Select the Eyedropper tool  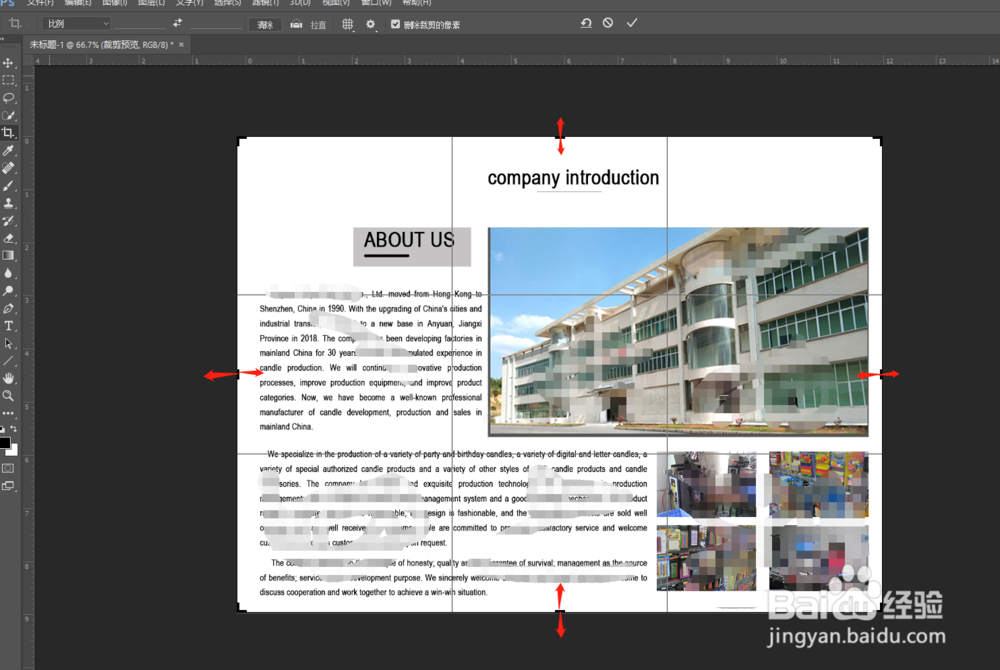pos(8,150)
